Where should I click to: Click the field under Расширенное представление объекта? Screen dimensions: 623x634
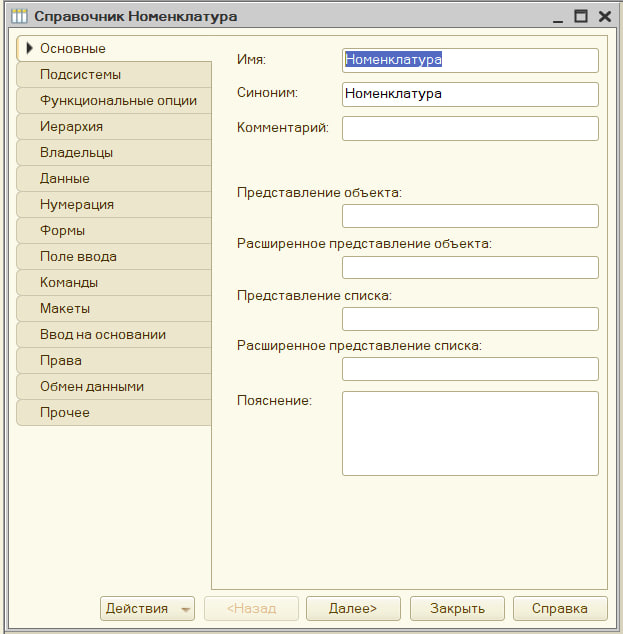pyautogui.click(x=470, y=267)
